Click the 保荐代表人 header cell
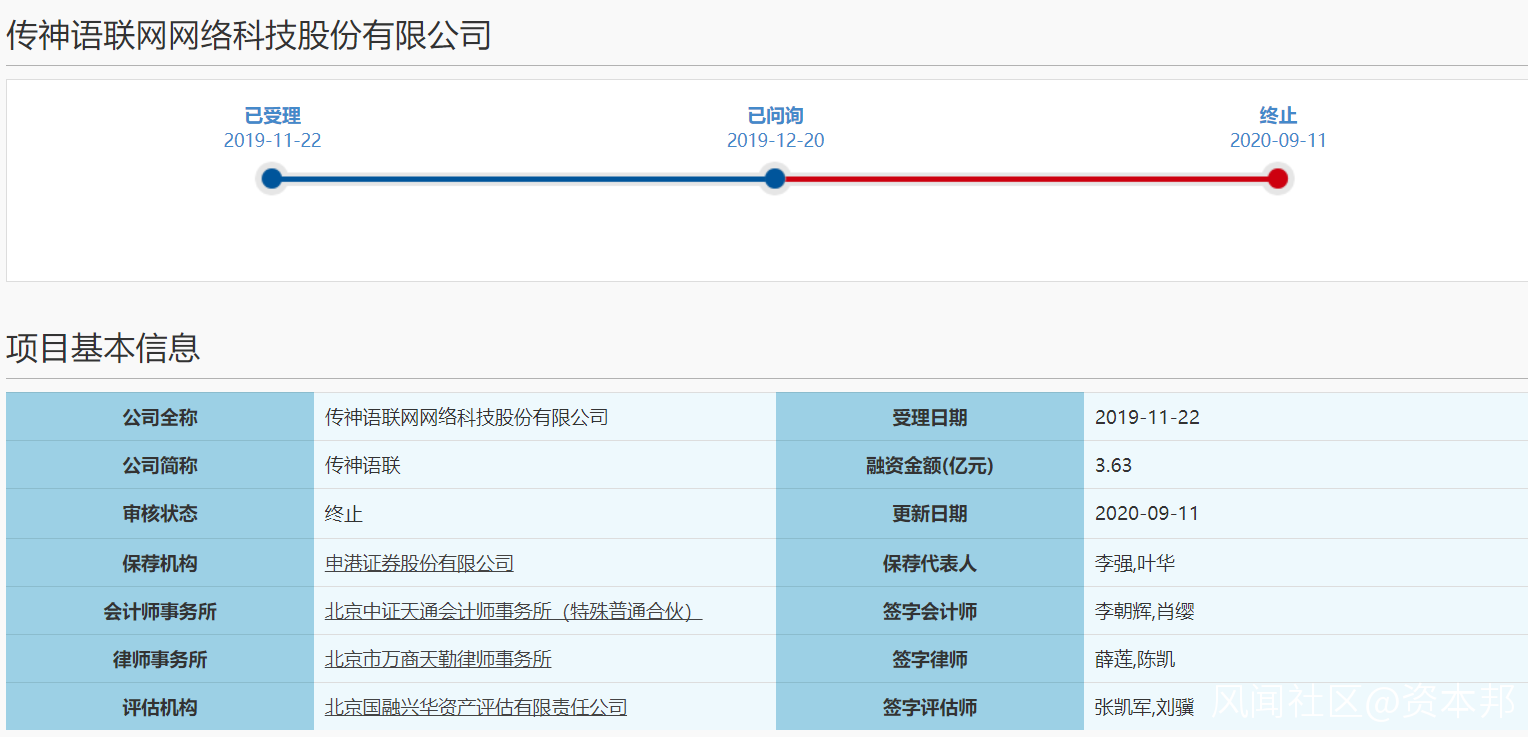 click(930, 563)
